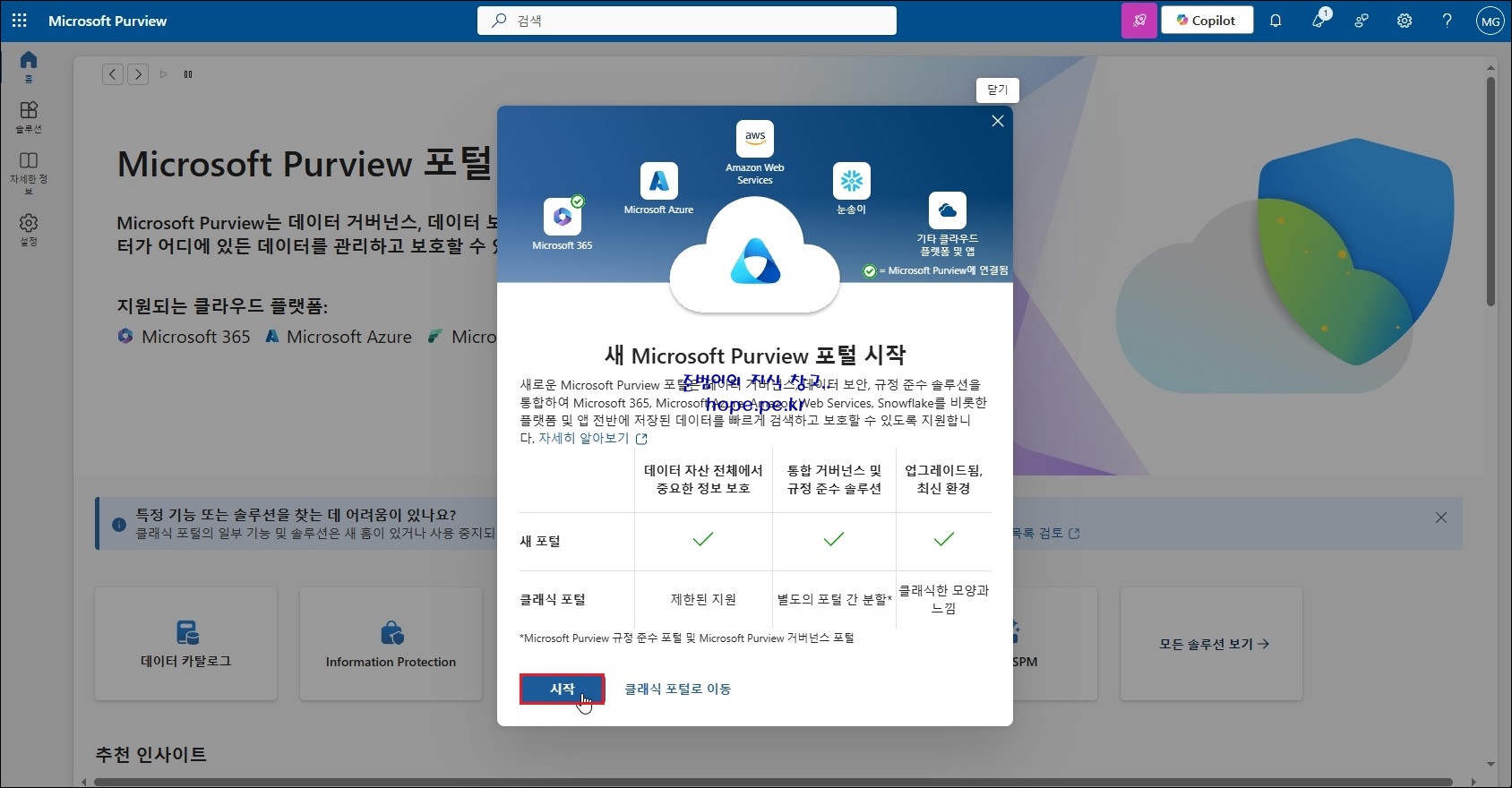1512x788 pixels.
Task: Open the MG account avatar
Action: 1490,21
